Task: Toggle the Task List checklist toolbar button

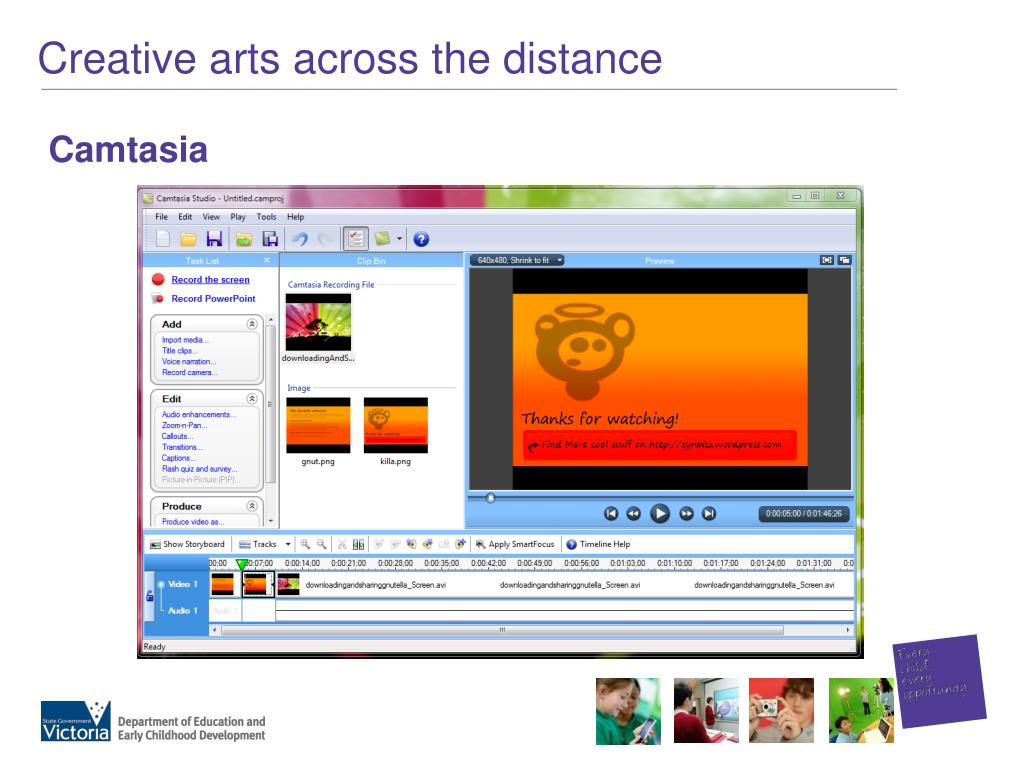Action: click(356, 239)
